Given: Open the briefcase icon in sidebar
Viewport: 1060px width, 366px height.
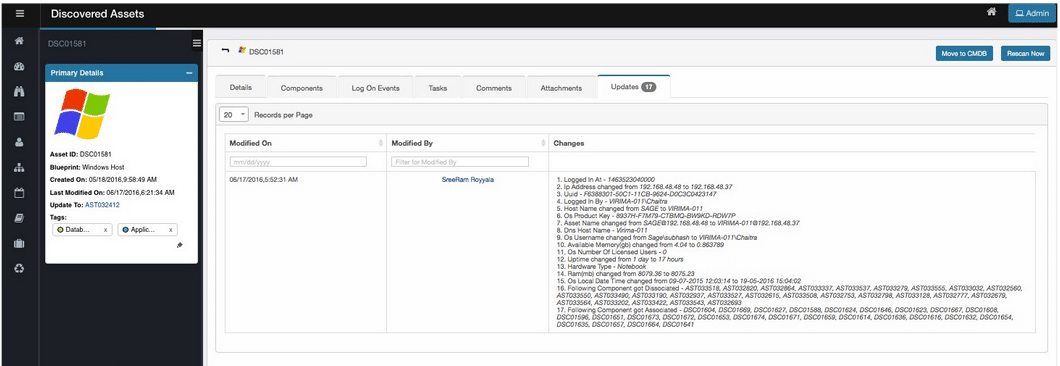Looking at the screenshot, I should (x=20, y=244).
